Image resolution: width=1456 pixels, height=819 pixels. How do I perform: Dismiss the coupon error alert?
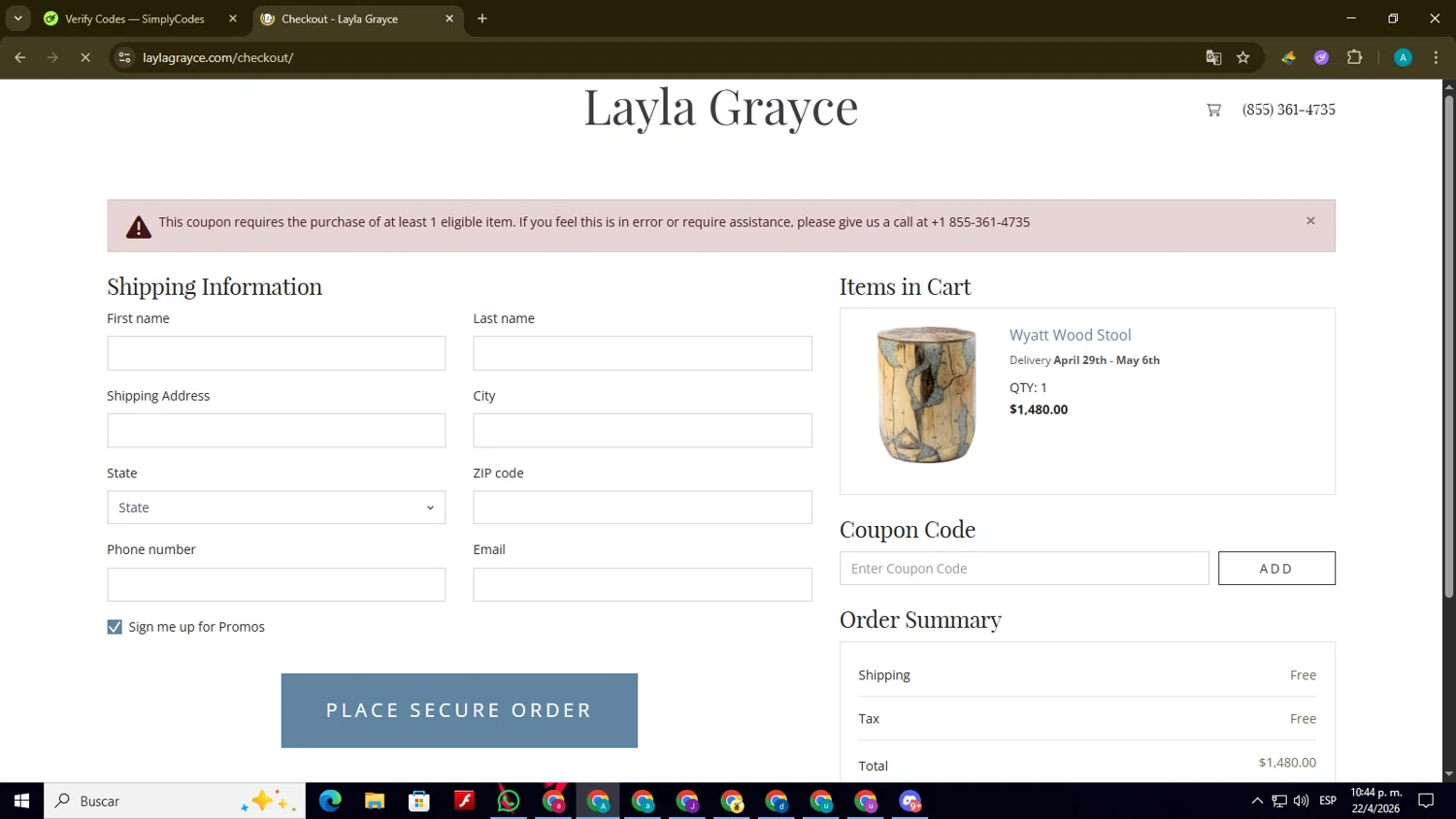[x=1310, y=221]
